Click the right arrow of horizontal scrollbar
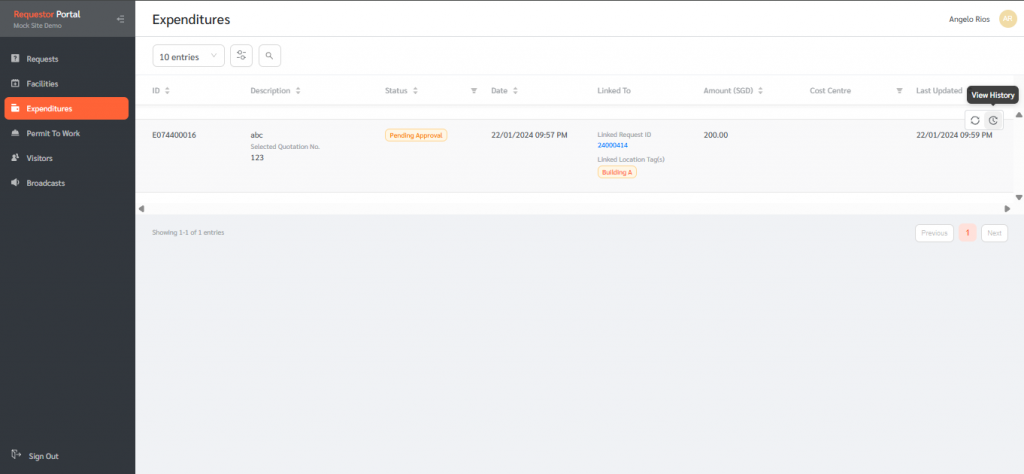The image size is (1024, 474). [1007, 208]
